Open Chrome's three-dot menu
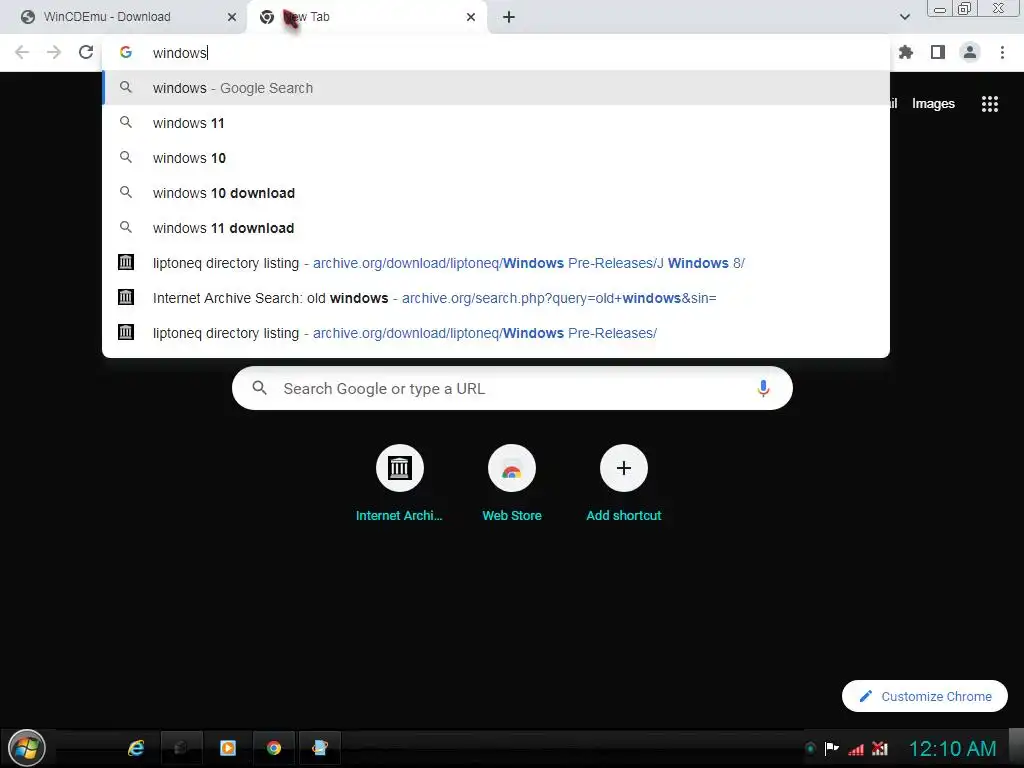The width and height of the screenshot is (1024, 768). point(1002,52)
